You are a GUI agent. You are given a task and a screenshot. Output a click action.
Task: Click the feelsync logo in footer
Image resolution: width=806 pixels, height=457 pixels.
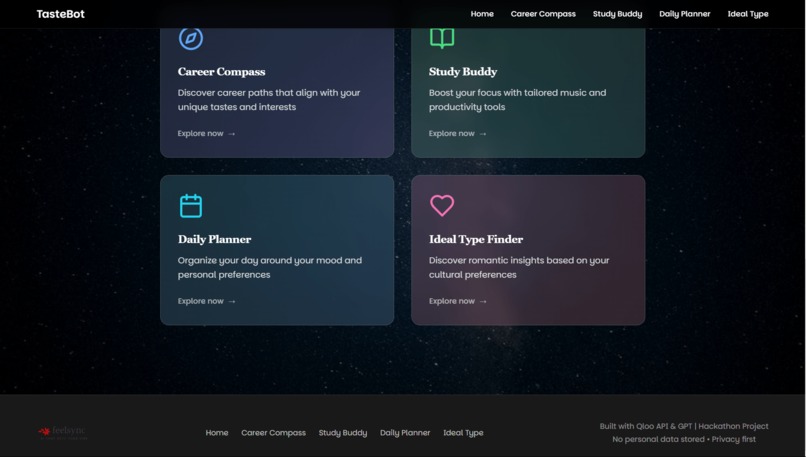[x=62, y=432]
